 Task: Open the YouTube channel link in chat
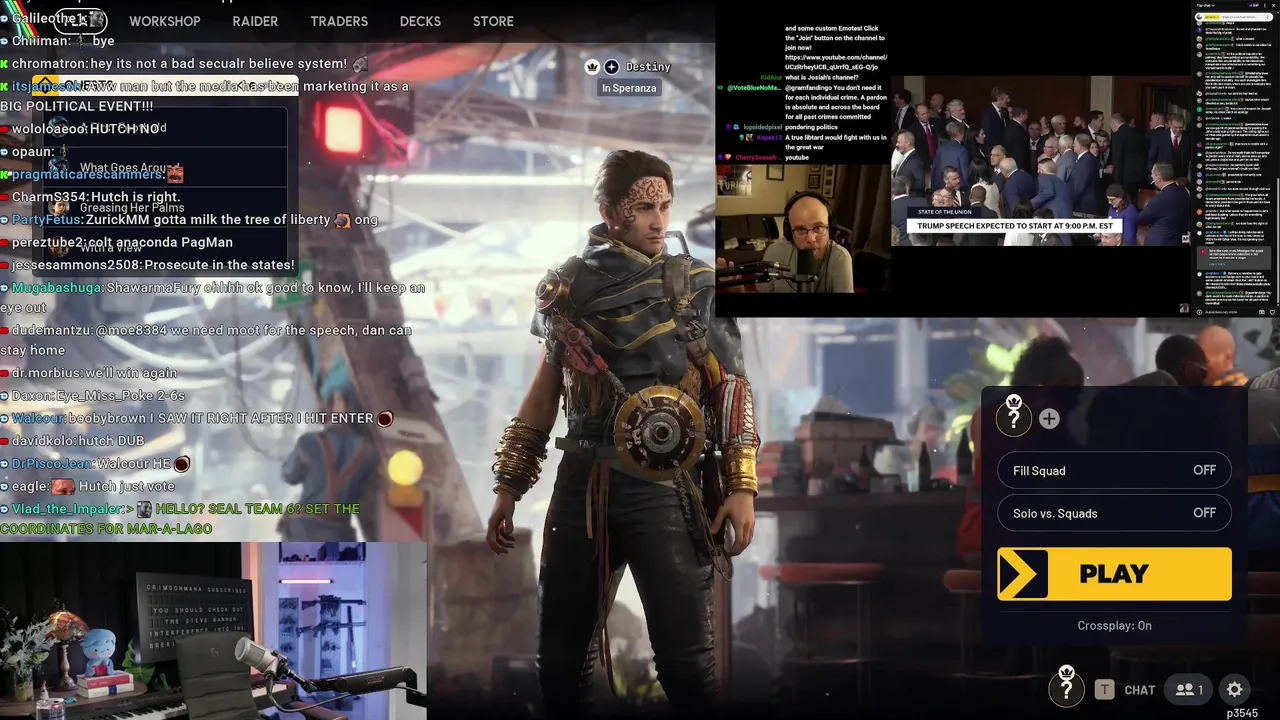836,63
